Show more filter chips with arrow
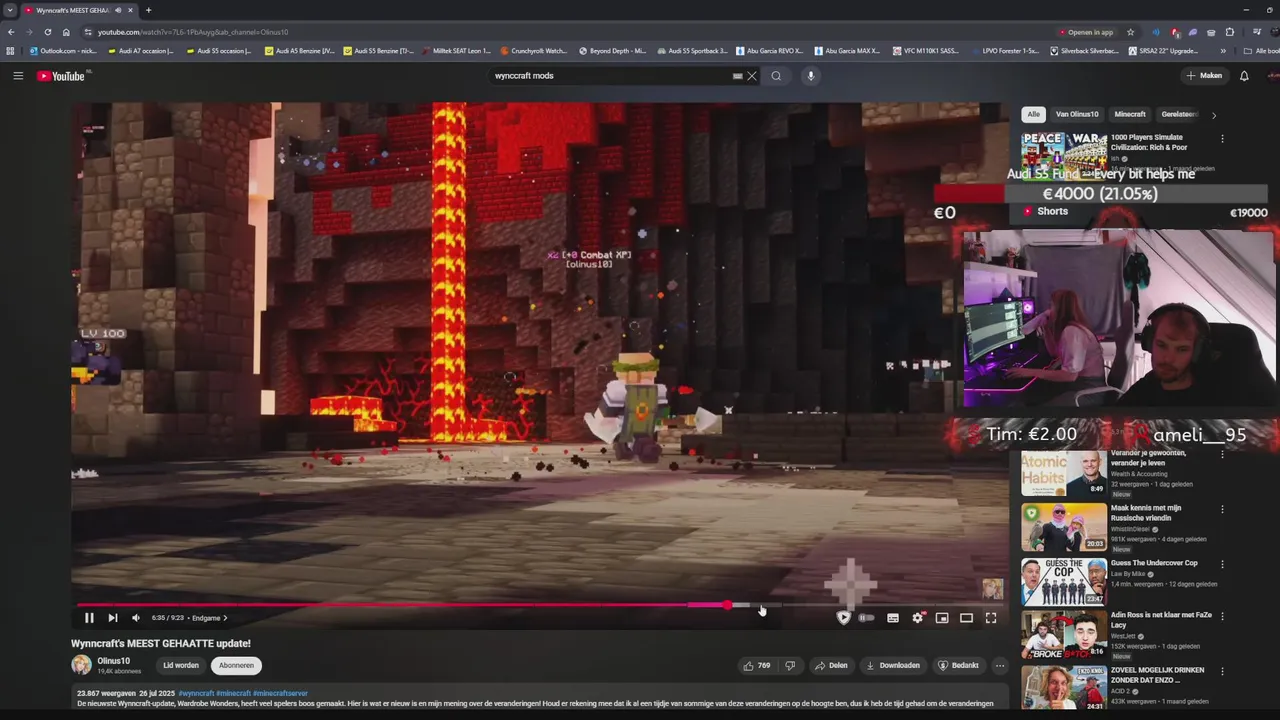Viewport: 1280px width, 720px height. pyautogui.click(x=1214, y=115)
